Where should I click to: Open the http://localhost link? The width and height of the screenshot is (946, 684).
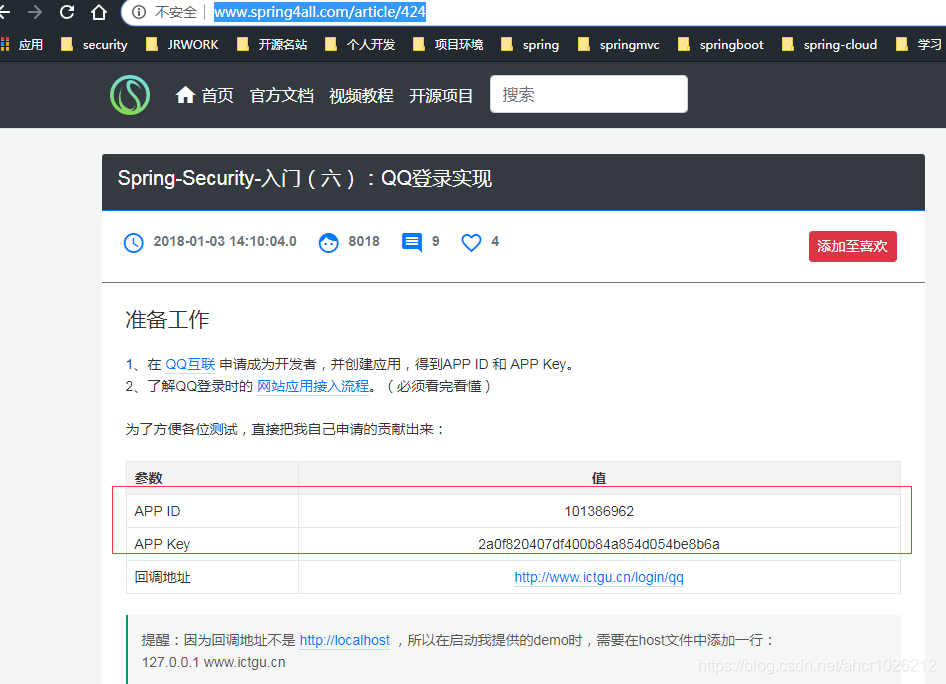pyautogui.click(x=344, y=641)
